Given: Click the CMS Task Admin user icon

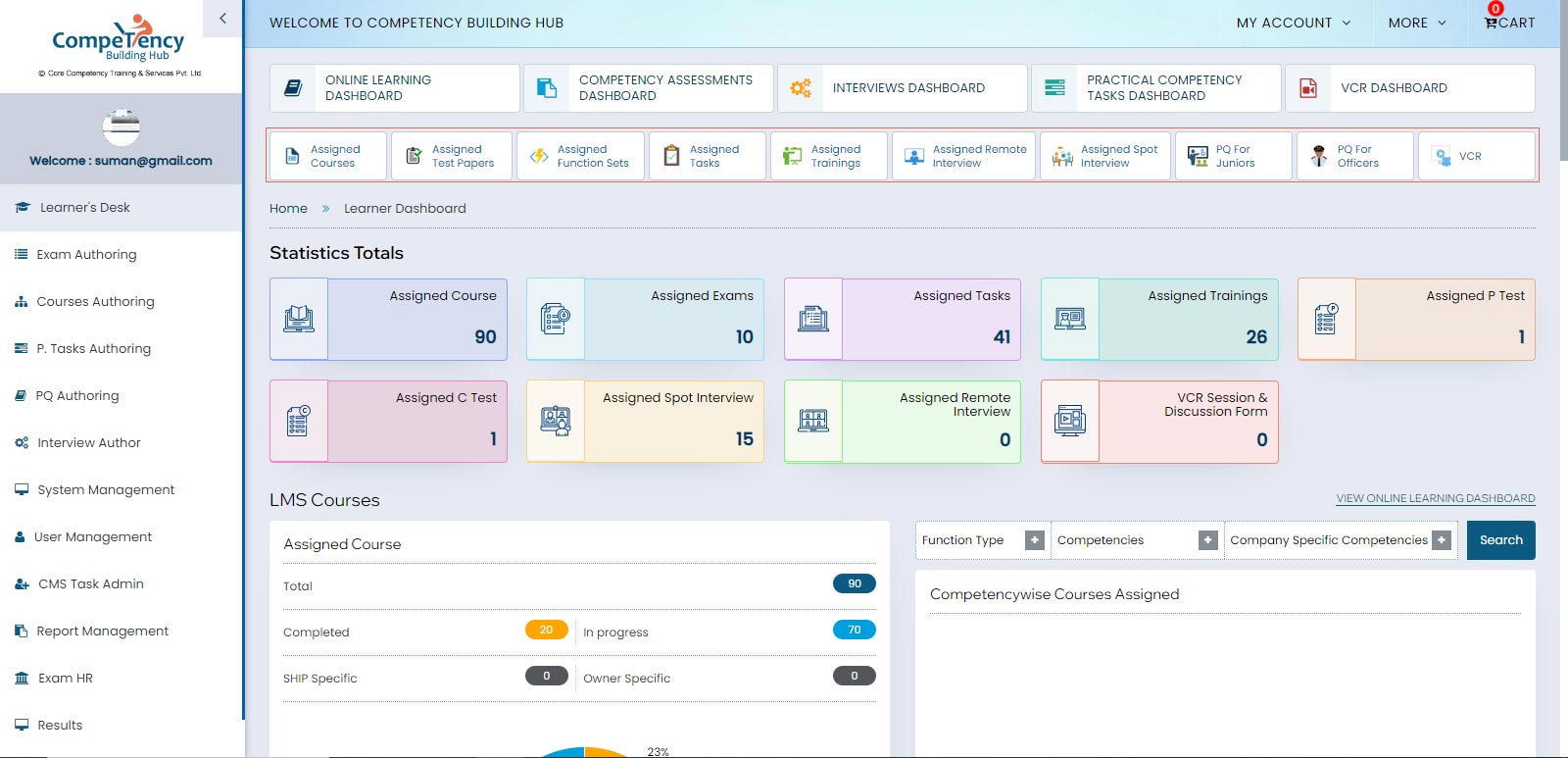Looking at the screenshot, I should tap(22, 584).
